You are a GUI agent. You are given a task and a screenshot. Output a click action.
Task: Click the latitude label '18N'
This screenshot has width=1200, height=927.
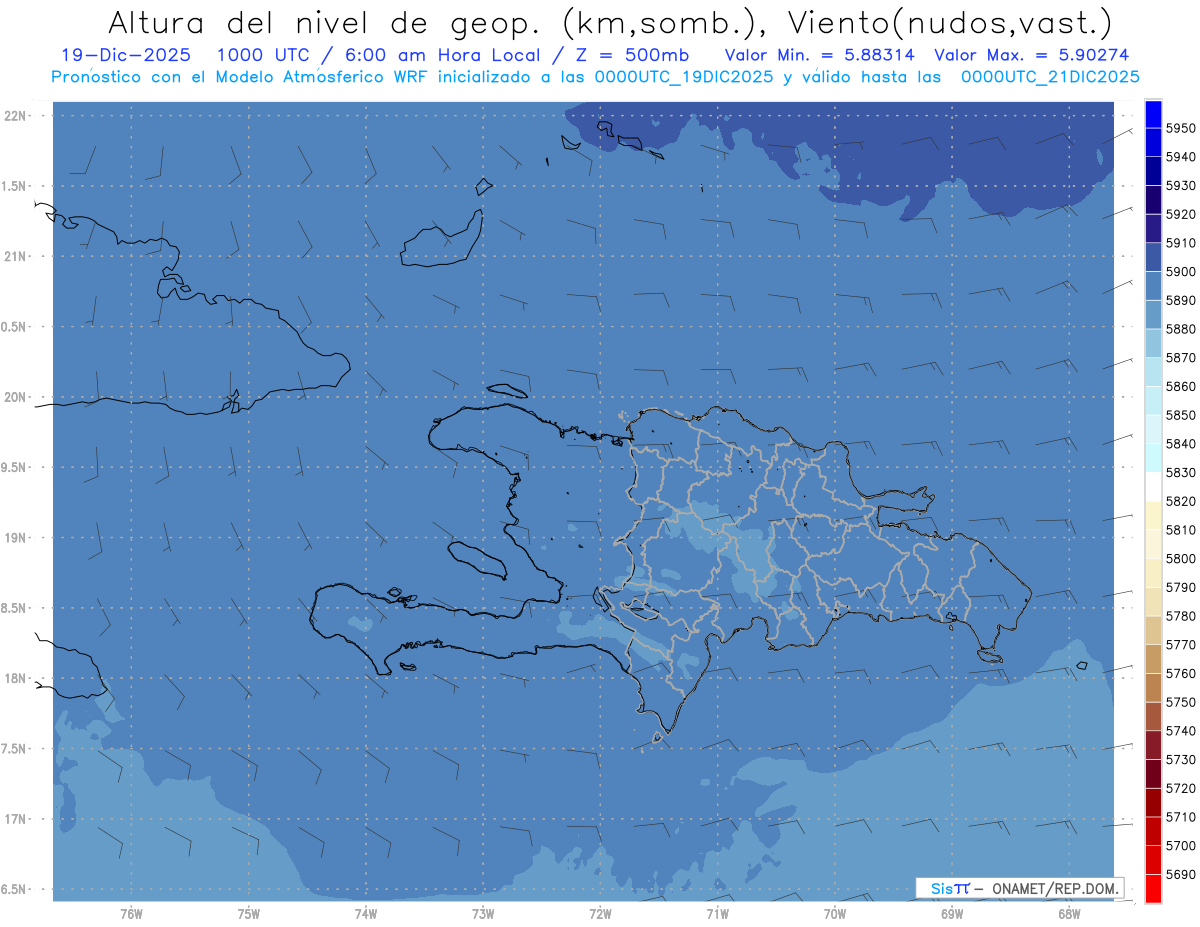[15, 678]
